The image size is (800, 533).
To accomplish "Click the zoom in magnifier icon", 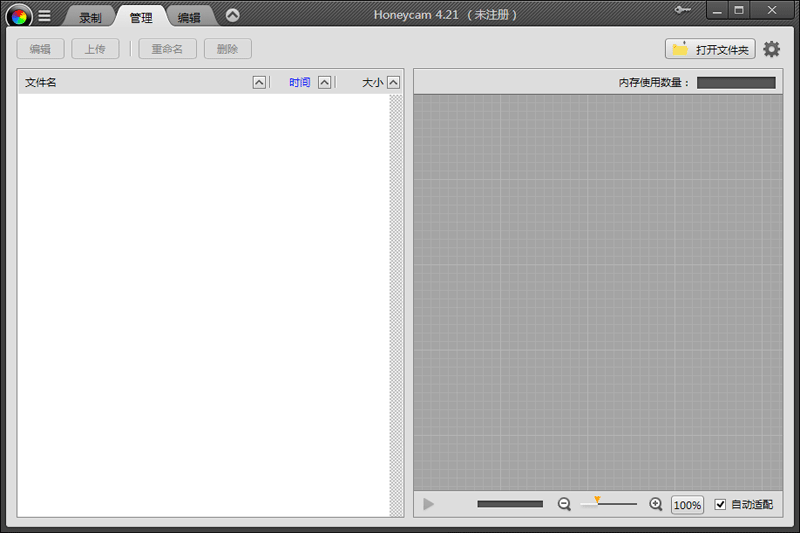I will pos(656,505).
